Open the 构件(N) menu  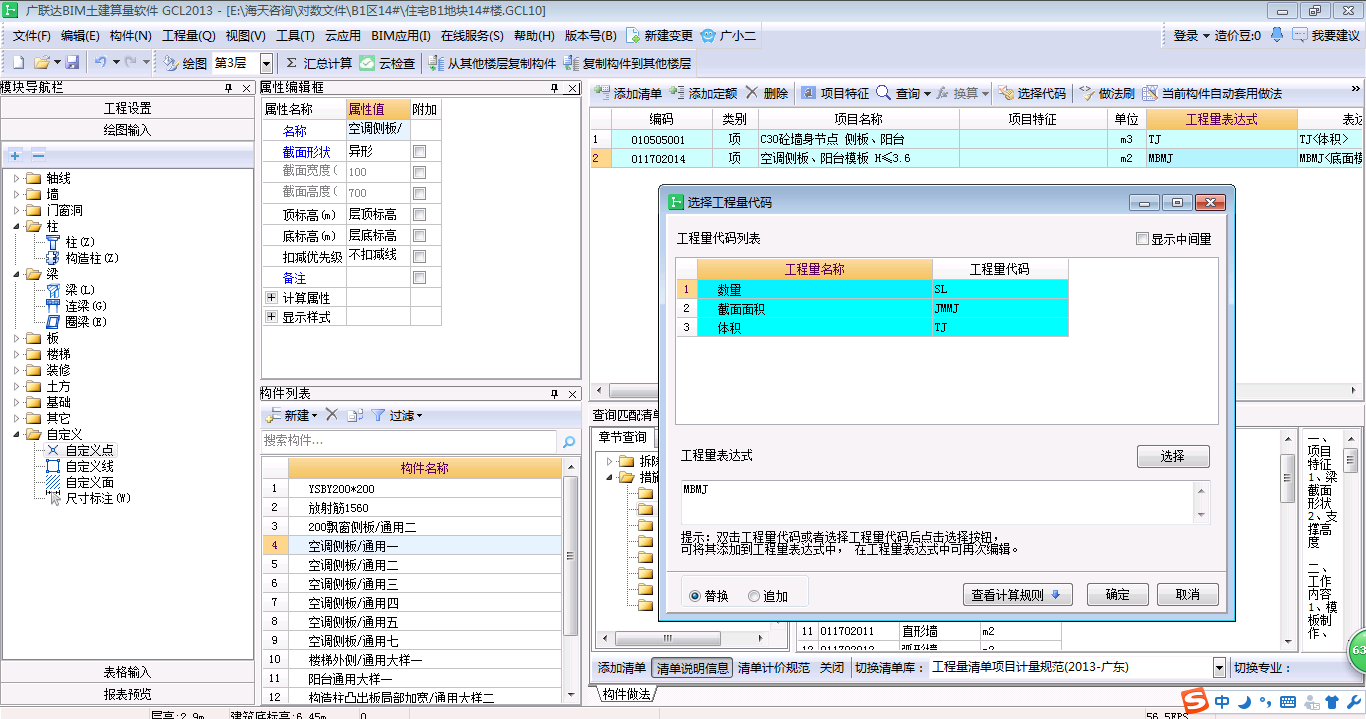pyautogui.click(x=131, y=35)
